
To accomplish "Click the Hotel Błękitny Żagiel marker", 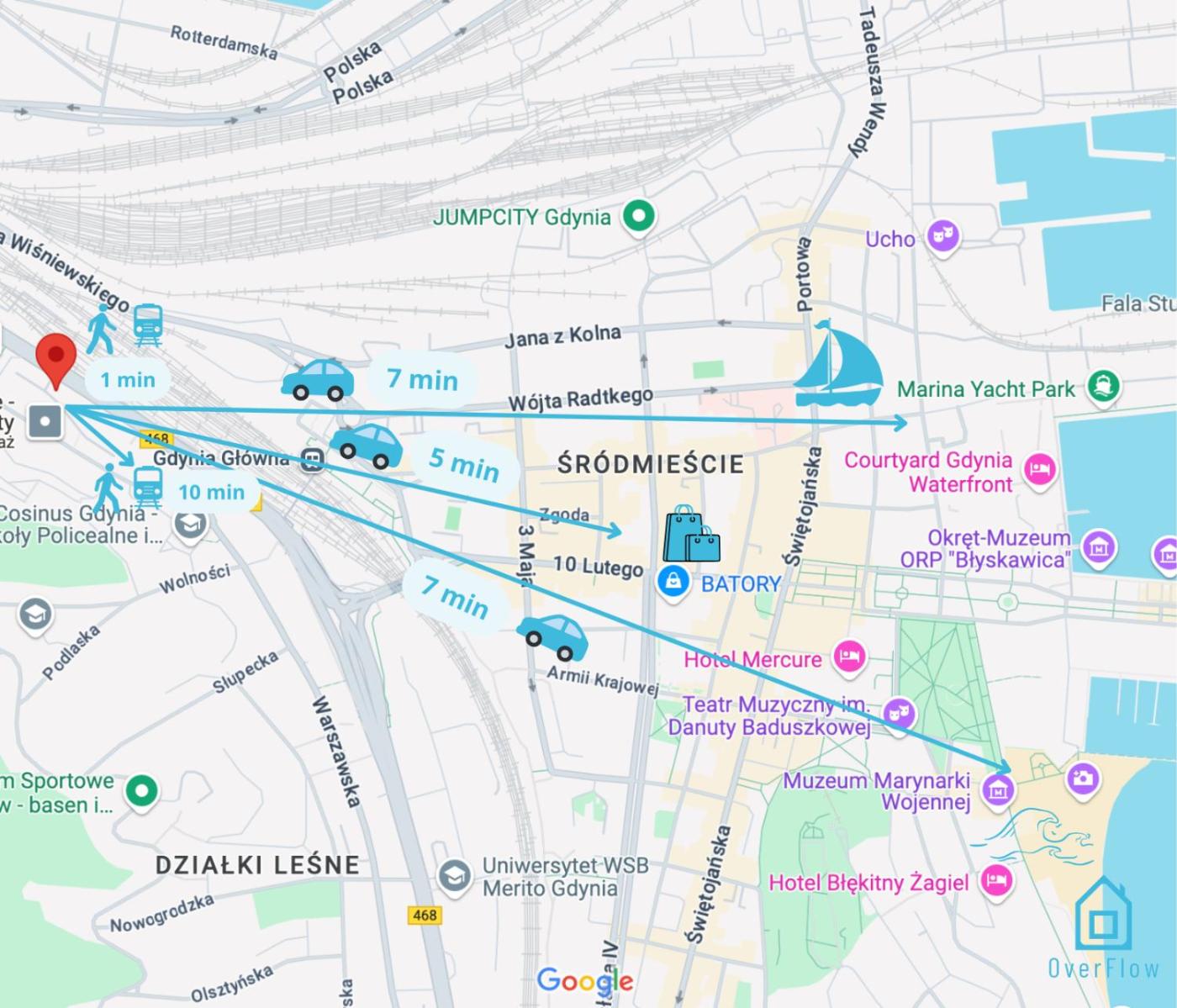I will pyautogui.click(x=997, y=882).
